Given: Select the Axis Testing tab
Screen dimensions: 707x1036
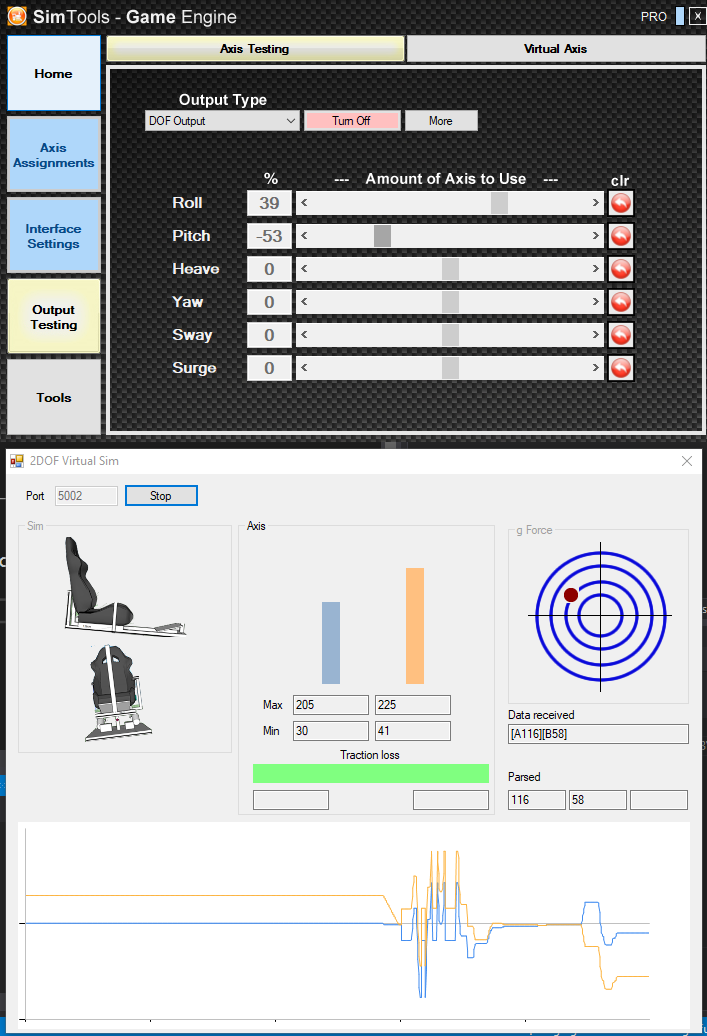Looking at the screenshot, I should [x=255, y=49].
